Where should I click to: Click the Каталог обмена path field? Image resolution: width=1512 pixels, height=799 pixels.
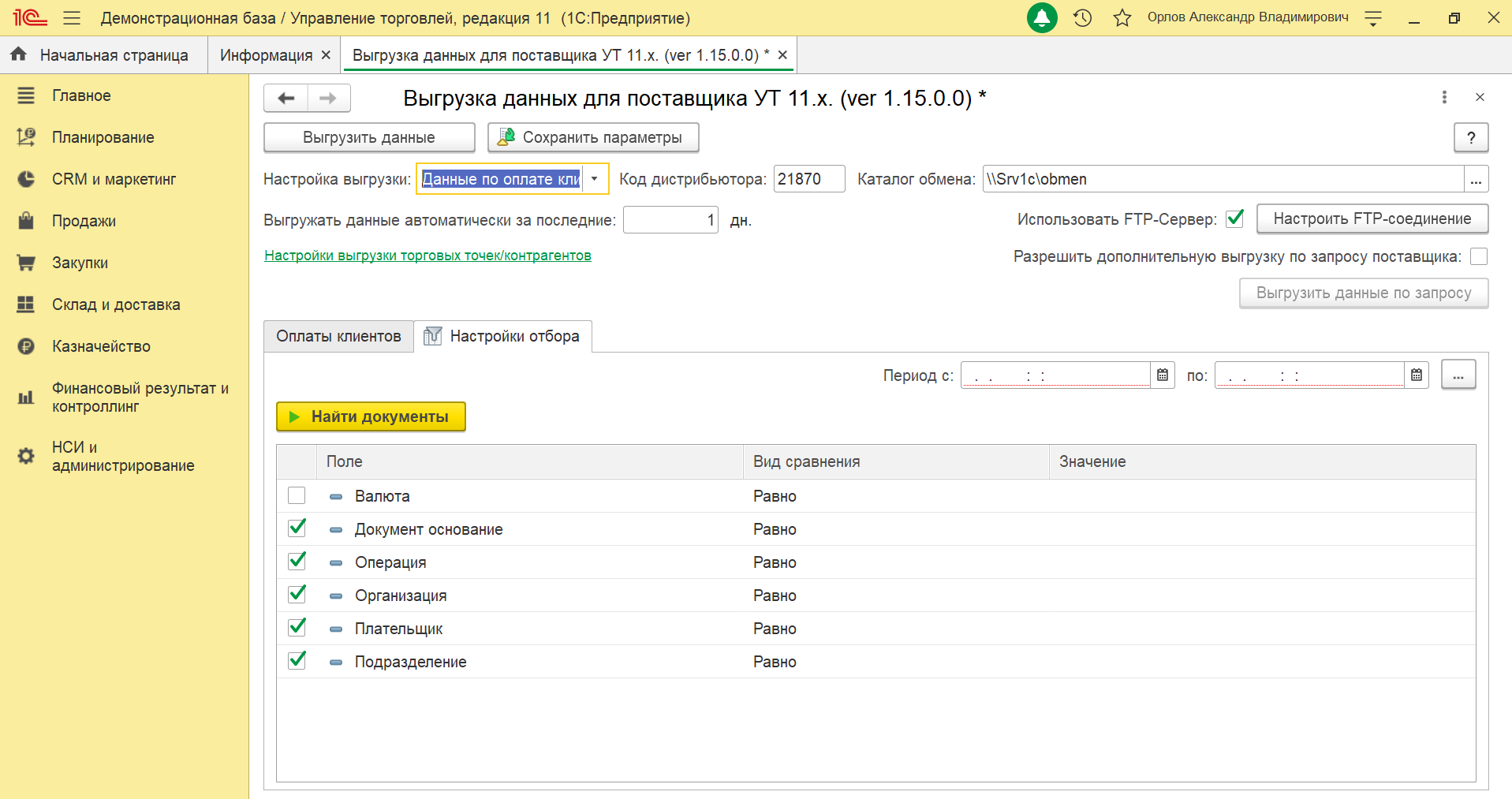(x=1223, y=179)
